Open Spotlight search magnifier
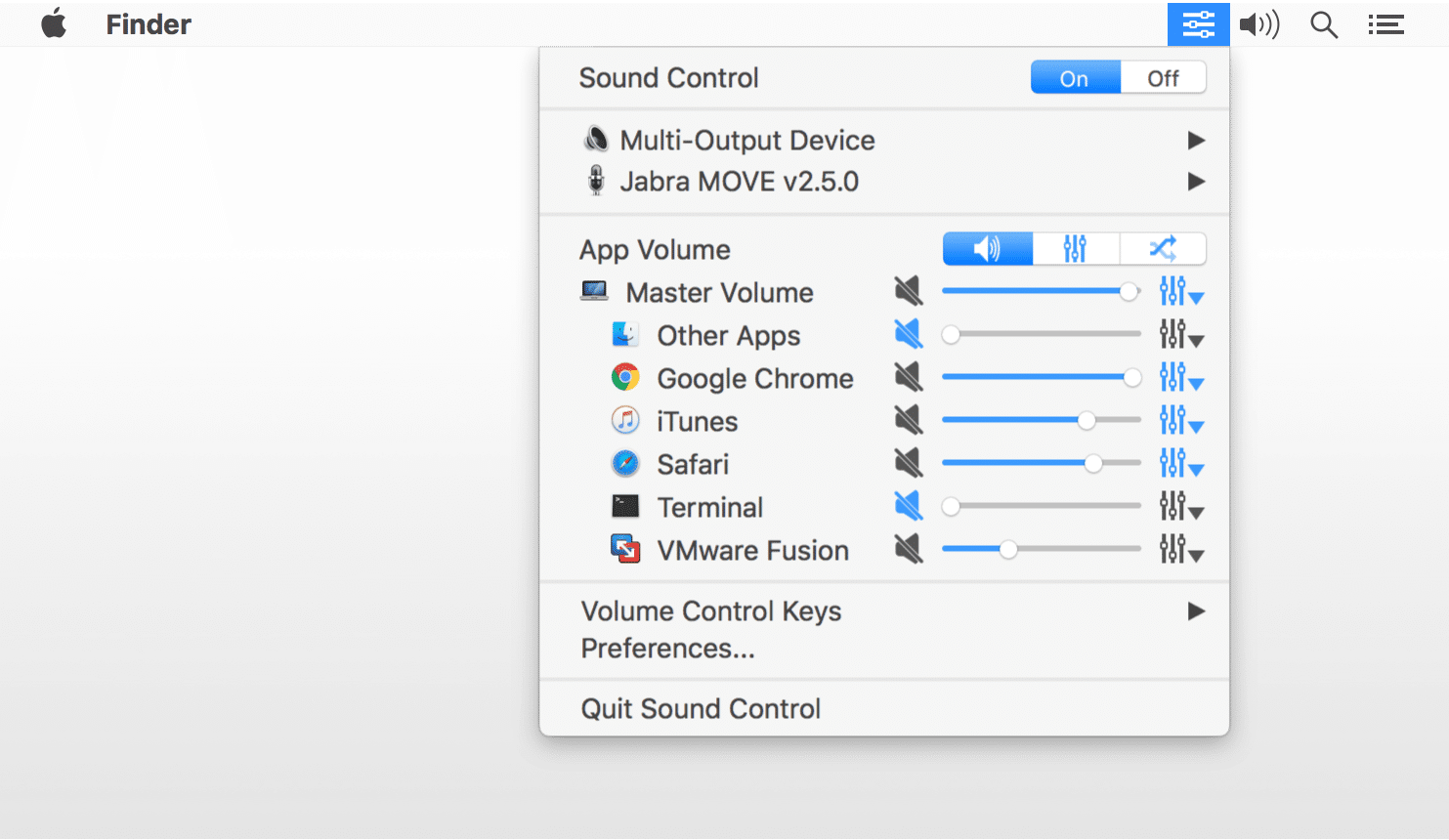The image size is (1449, 840). coord(1324,24)
